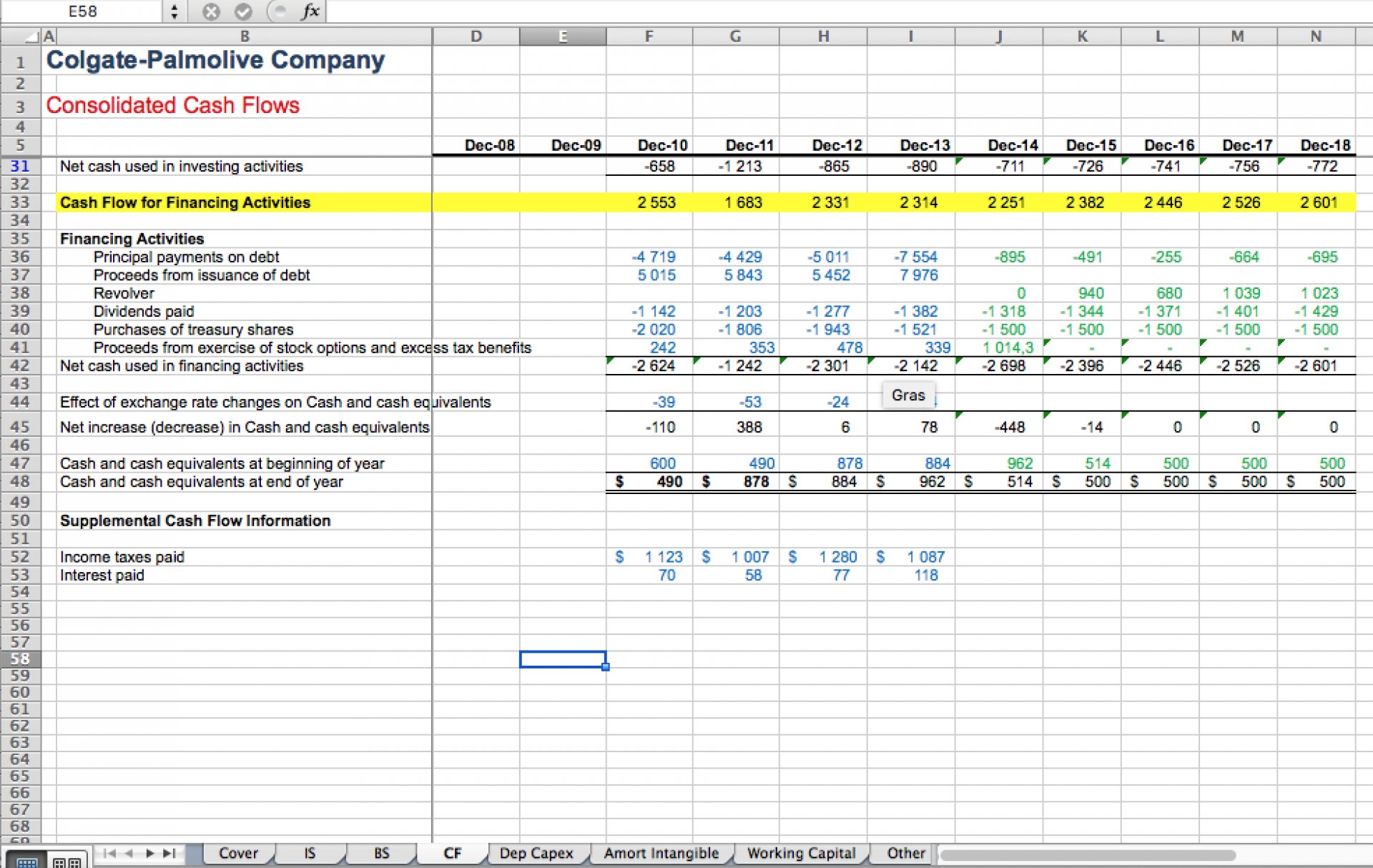Click Proceeds from issuance of debt label
1373x868 pixels.
[202, 275]
